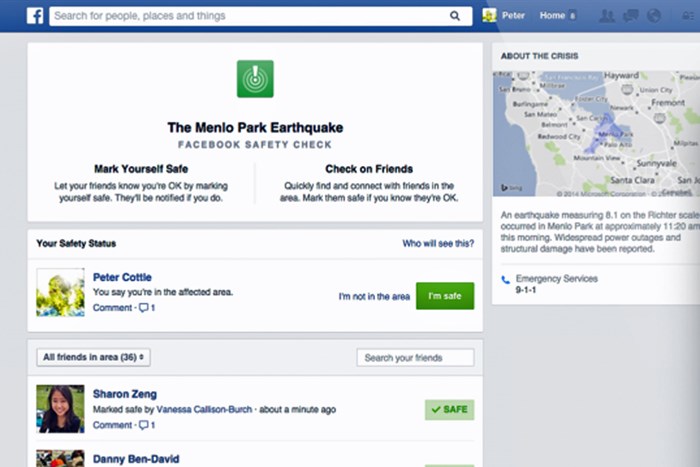Click the Search your friends field

[x=414, y=358]
